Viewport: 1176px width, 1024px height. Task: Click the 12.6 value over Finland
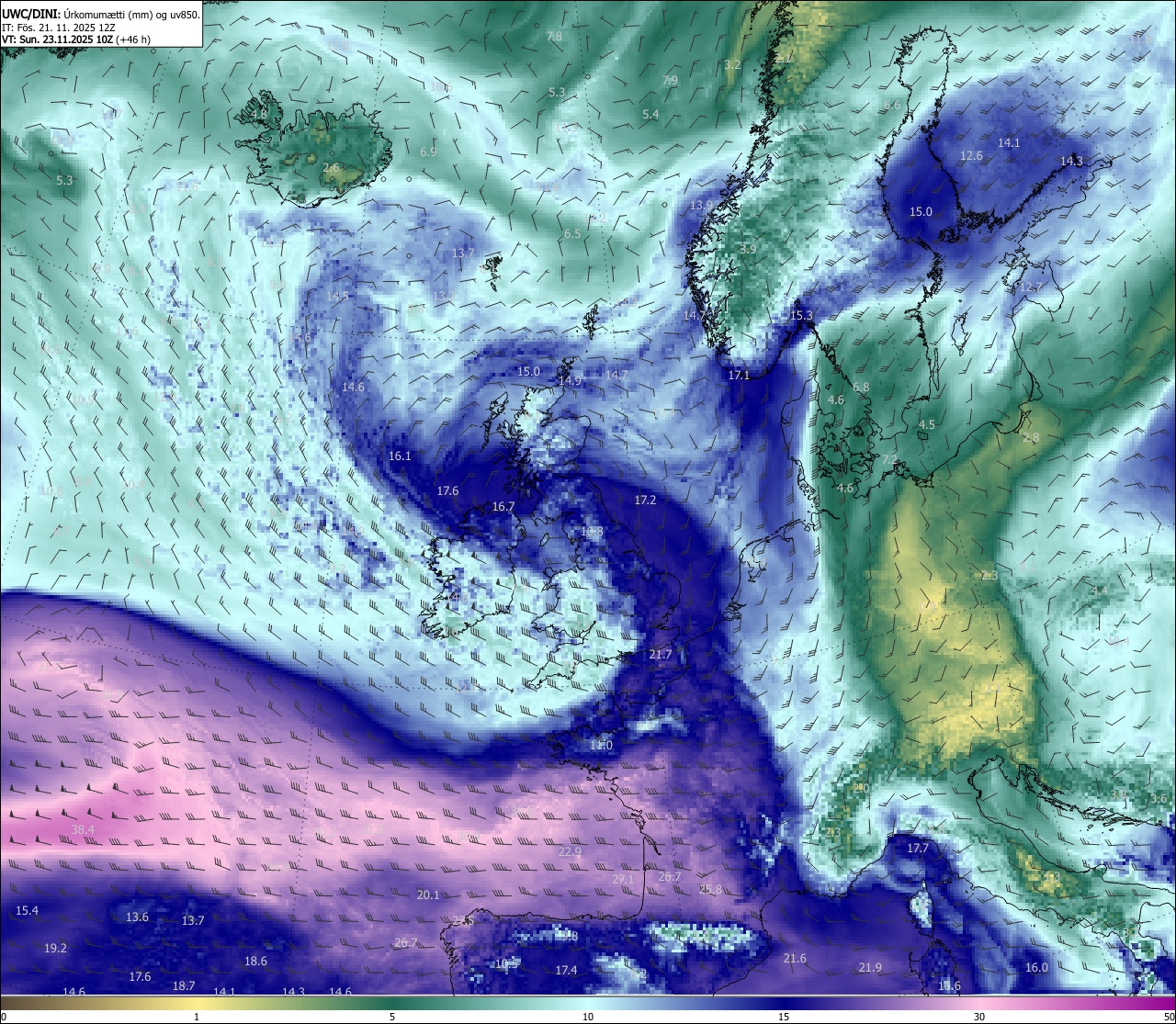point(971,156)
